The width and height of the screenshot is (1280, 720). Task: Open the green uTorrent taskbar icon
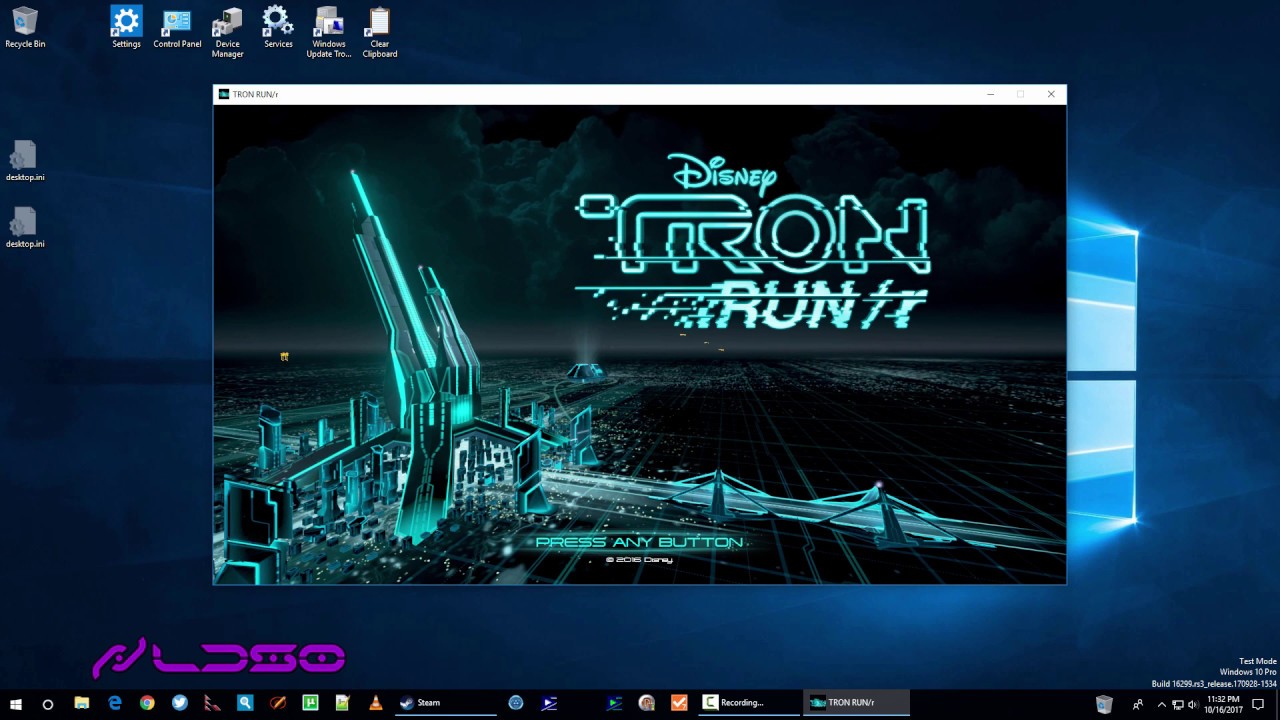(x=310, y=703)
